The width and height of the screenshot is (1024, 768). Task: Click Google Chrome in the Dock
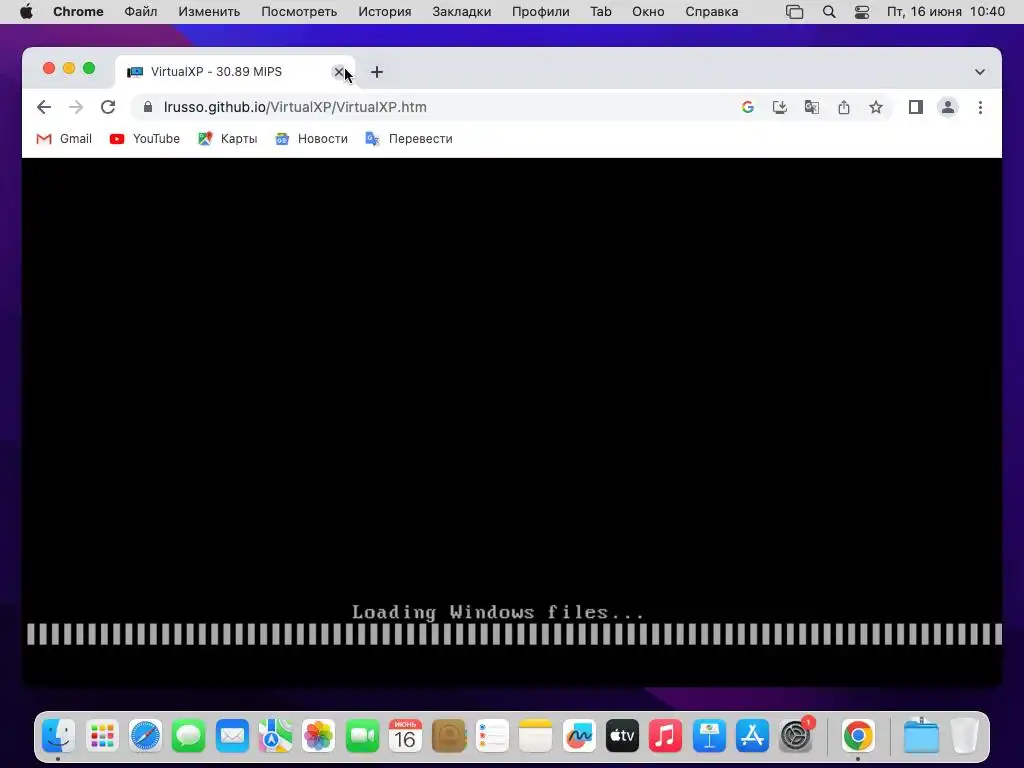click(858, 736)
